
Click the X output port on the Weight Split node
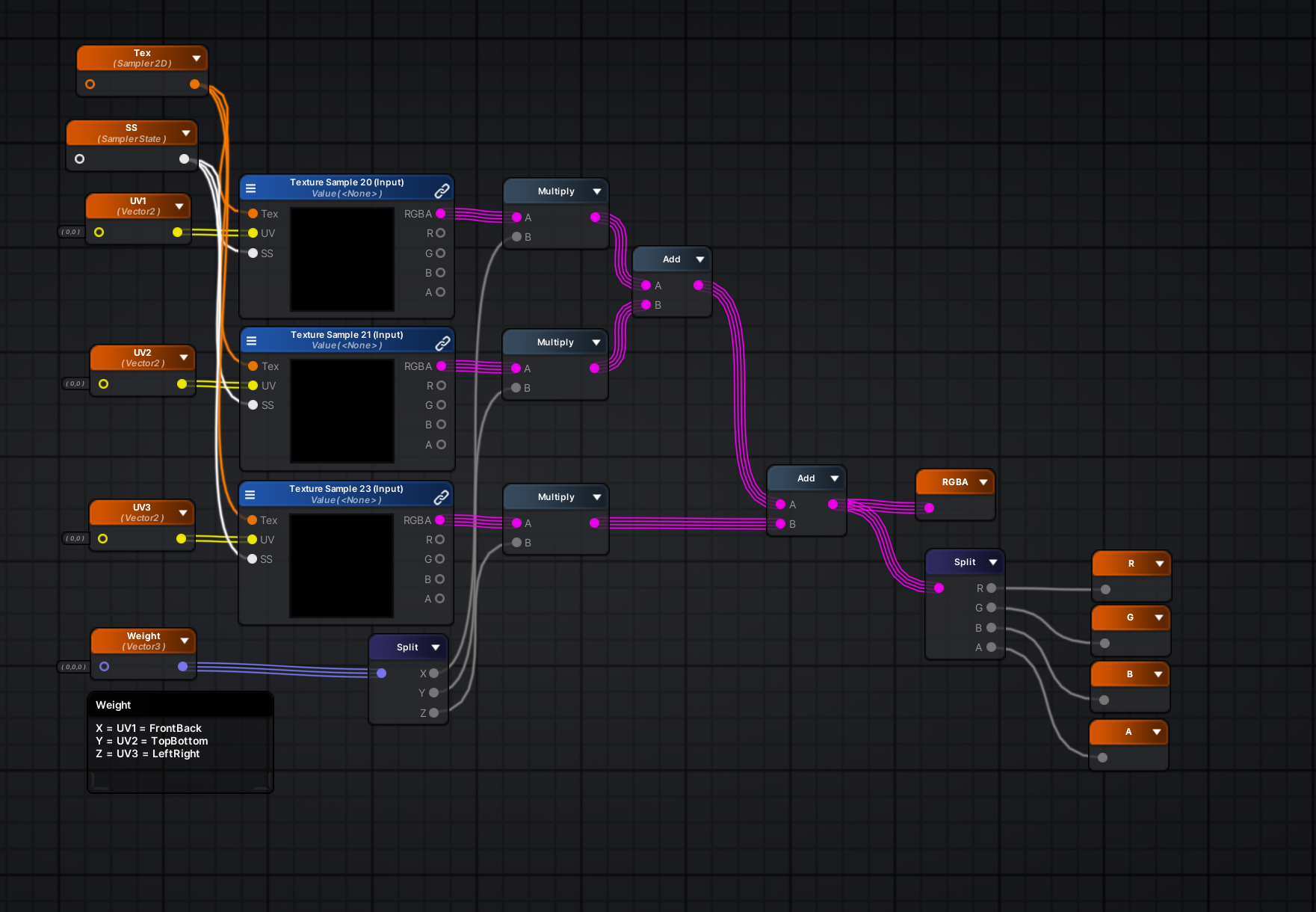point(434,673)
